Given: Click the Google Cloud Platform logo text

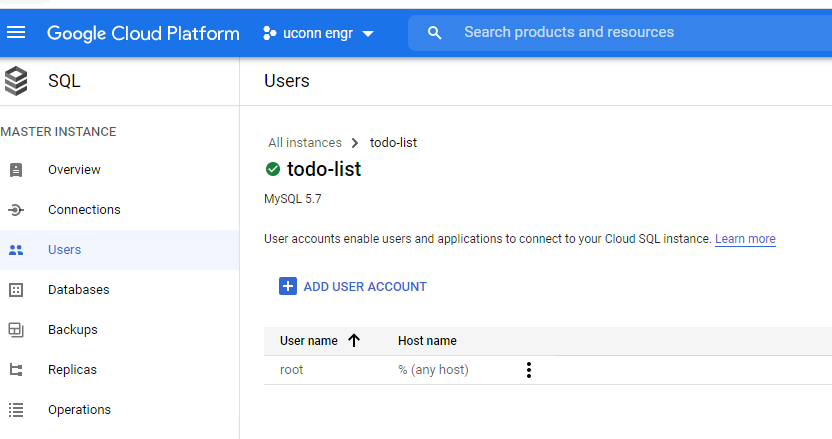Looking at the screenshot, I should coord(143,33).
